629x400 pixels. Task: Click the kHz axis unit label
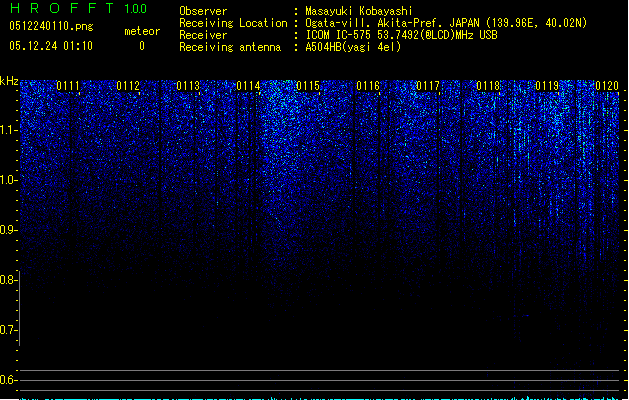pyautogui.click(x=9, y=81)
